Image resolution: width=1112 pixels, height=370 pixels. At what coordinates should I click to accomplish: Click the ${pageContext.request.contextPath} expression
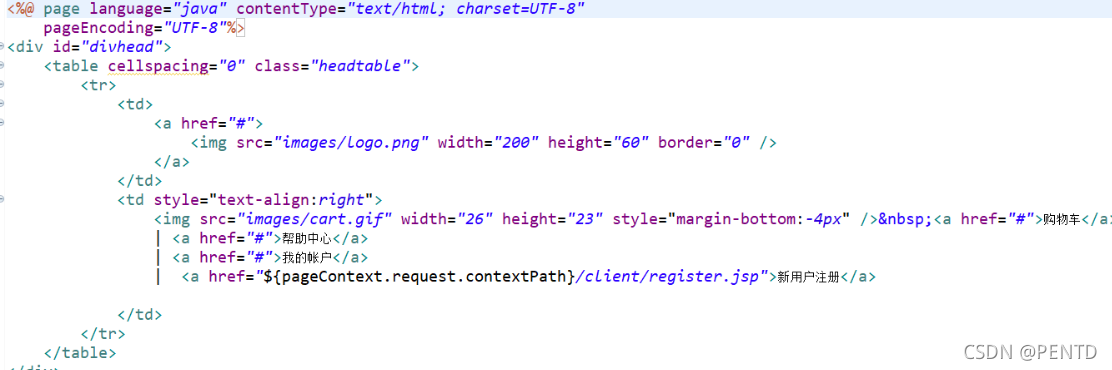point(418,277)
